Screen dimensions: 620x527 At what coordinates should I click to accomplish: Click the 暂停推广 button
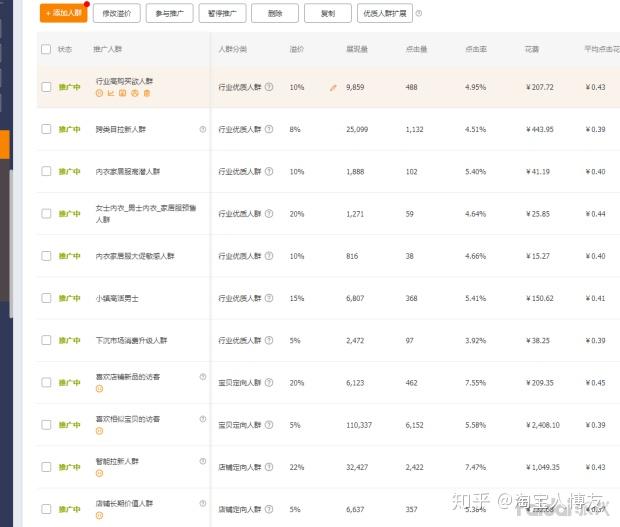(x=222, y=13)
